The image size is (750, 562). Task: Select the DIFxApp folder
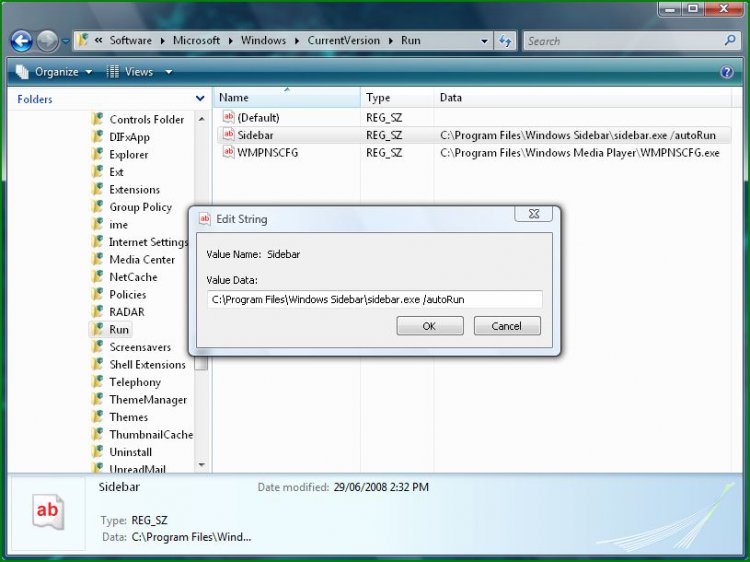point(129,137)
